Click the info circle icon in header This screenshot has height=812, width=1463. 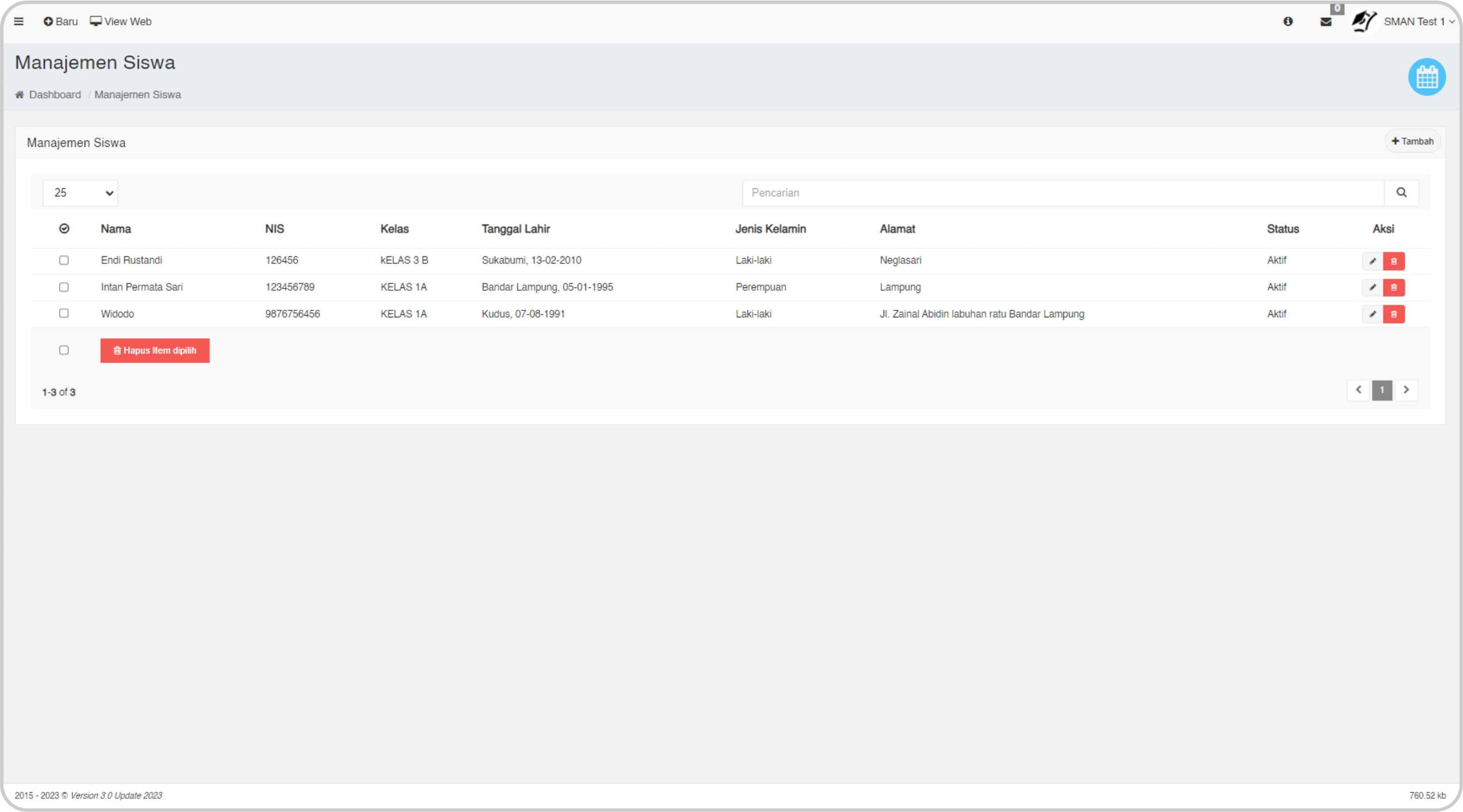point(1288,22)
